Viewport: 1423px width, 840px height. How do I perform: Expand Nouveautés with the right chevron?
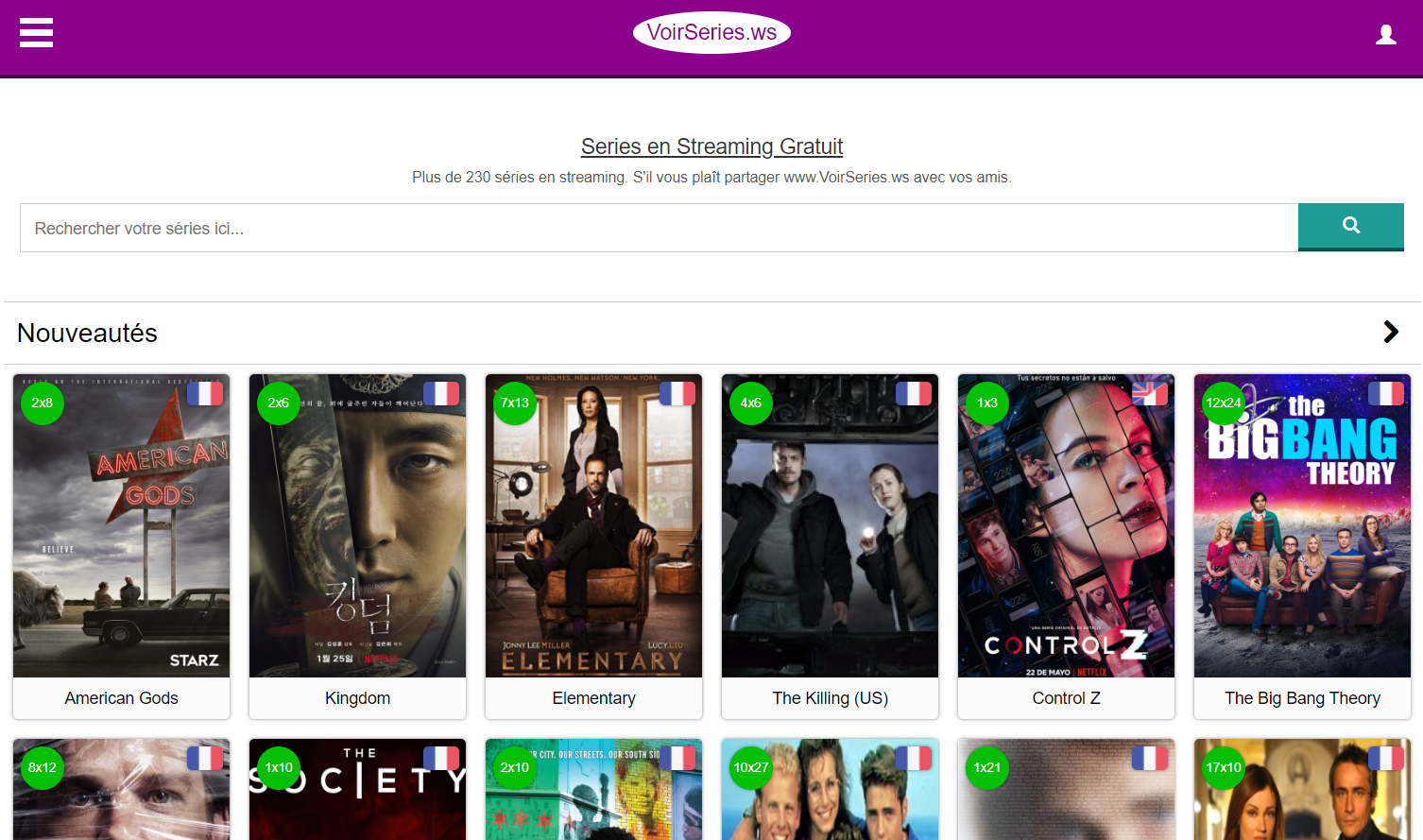click(1391, 332)
